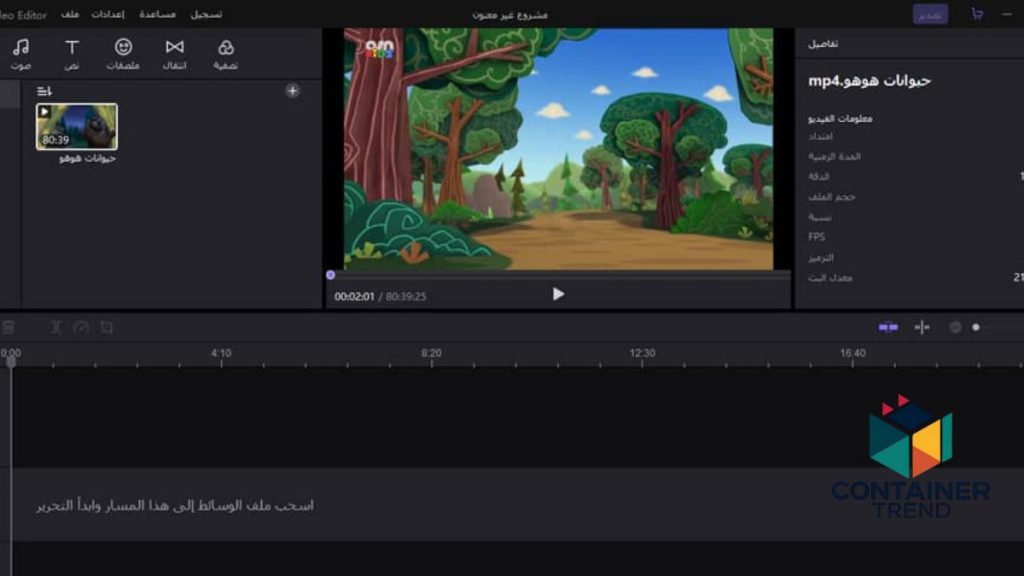
Task: Click the معلومات الفيديو heading
Action: point(840,118)
